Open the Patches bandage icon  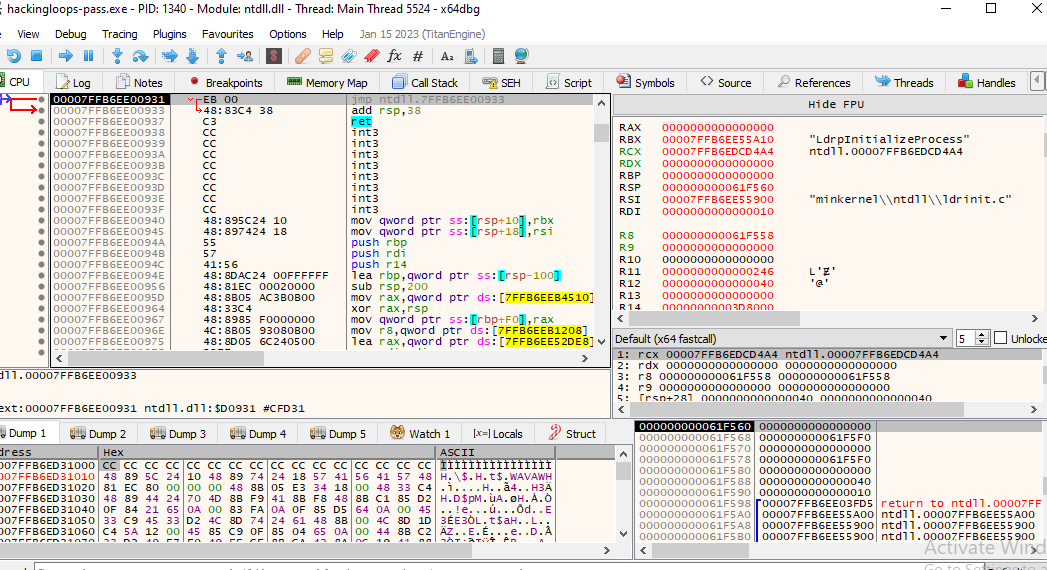click(302, 56)
